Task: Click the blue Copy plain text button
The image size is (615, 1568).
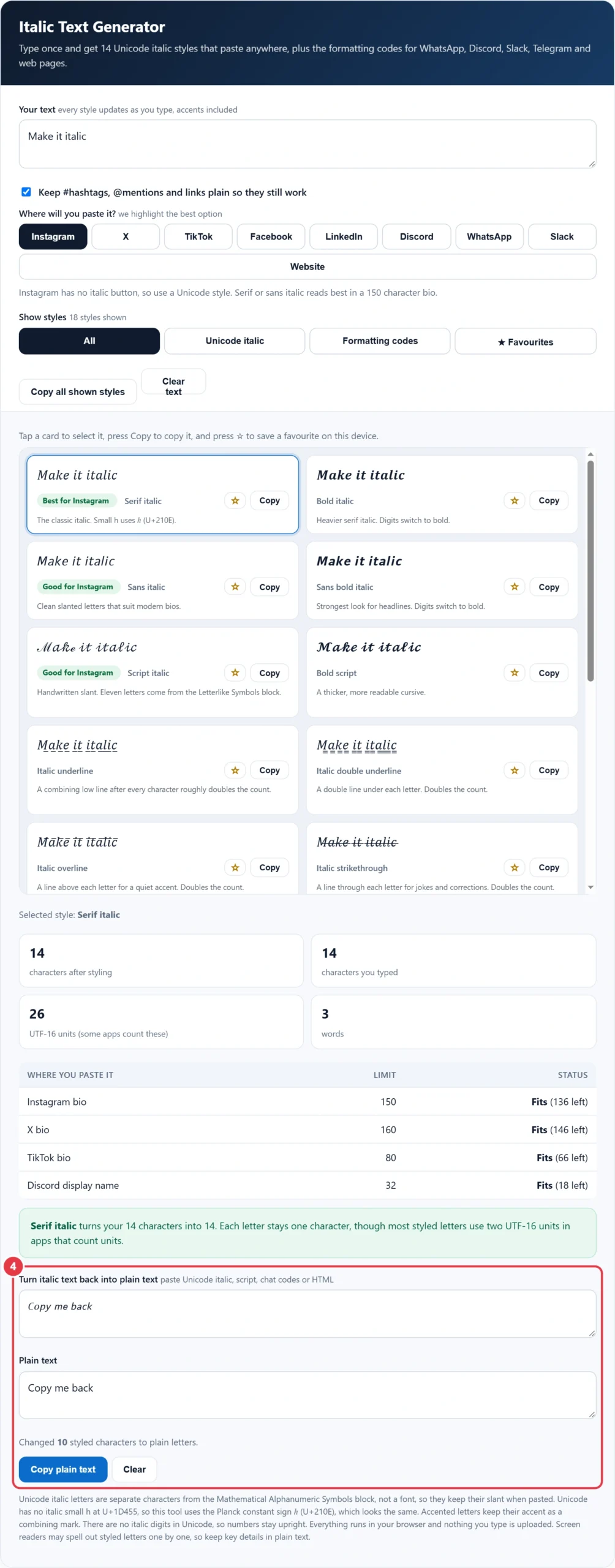Action: (x=63, y=1469)
